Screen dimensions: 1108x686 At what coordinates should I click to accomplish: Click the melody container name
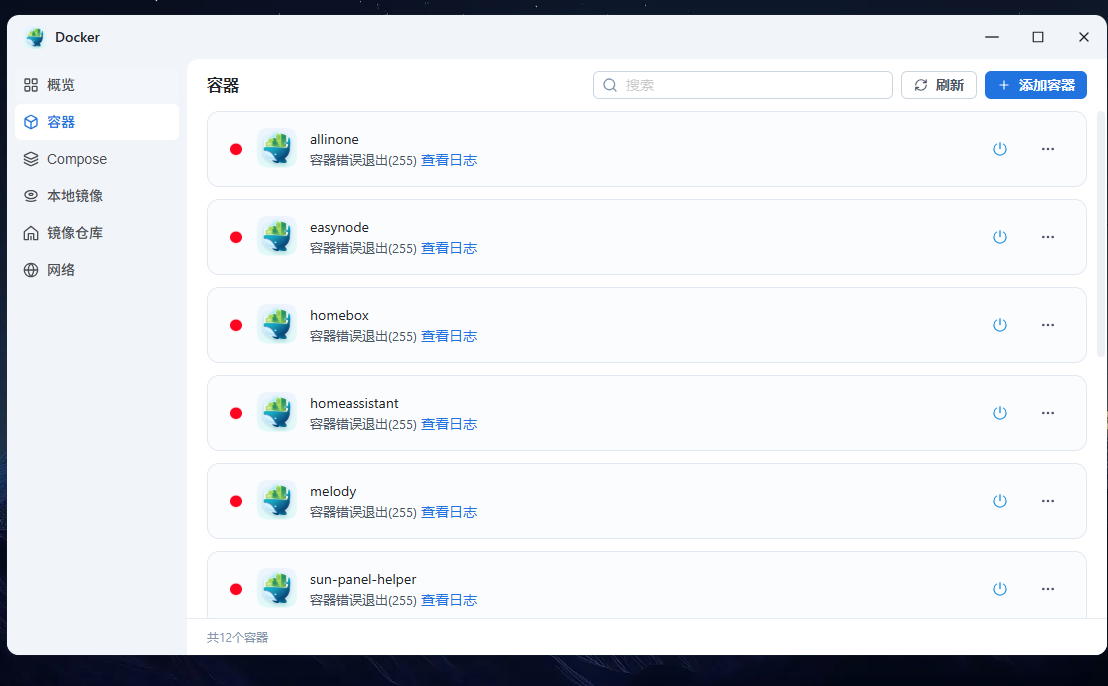tap(333, 492)
